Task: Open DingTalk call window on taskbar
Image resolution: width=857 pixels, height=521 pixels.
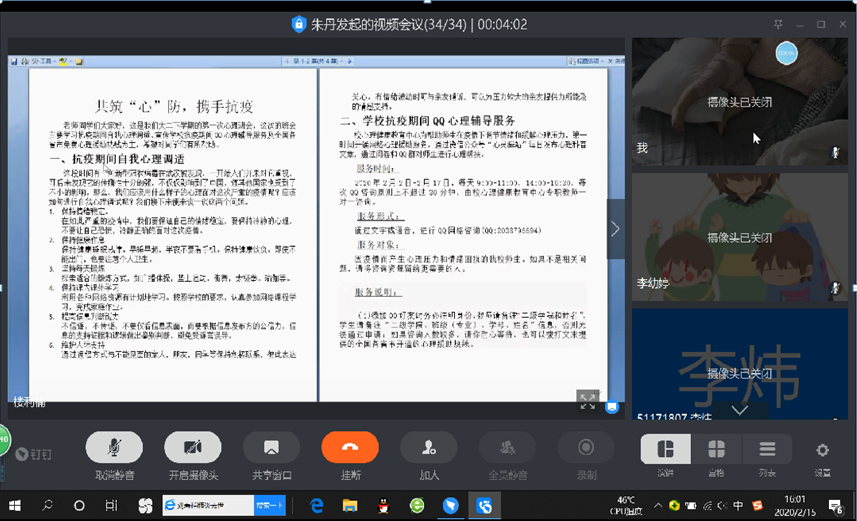Action: [x=484, y=506]
